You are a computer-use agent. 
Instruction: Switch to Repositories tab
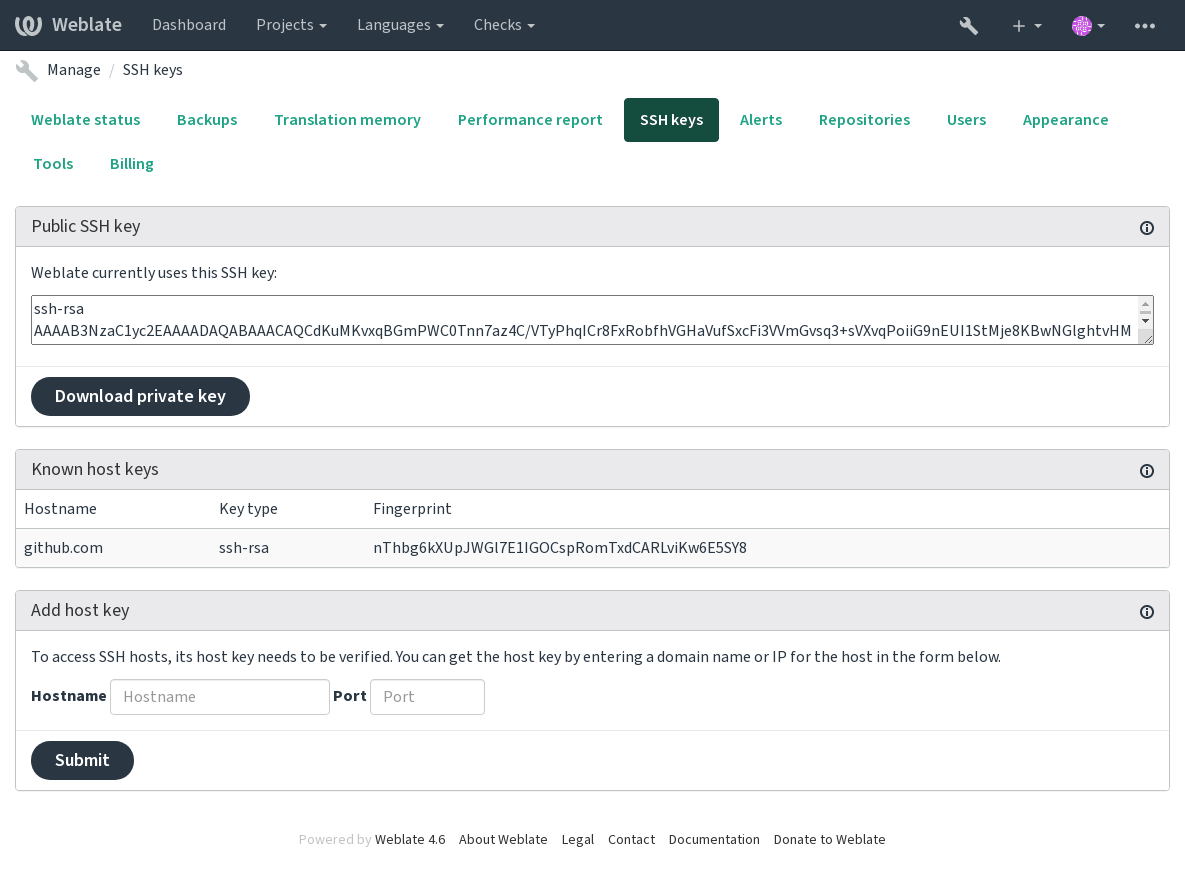click(x=864, y=119)
